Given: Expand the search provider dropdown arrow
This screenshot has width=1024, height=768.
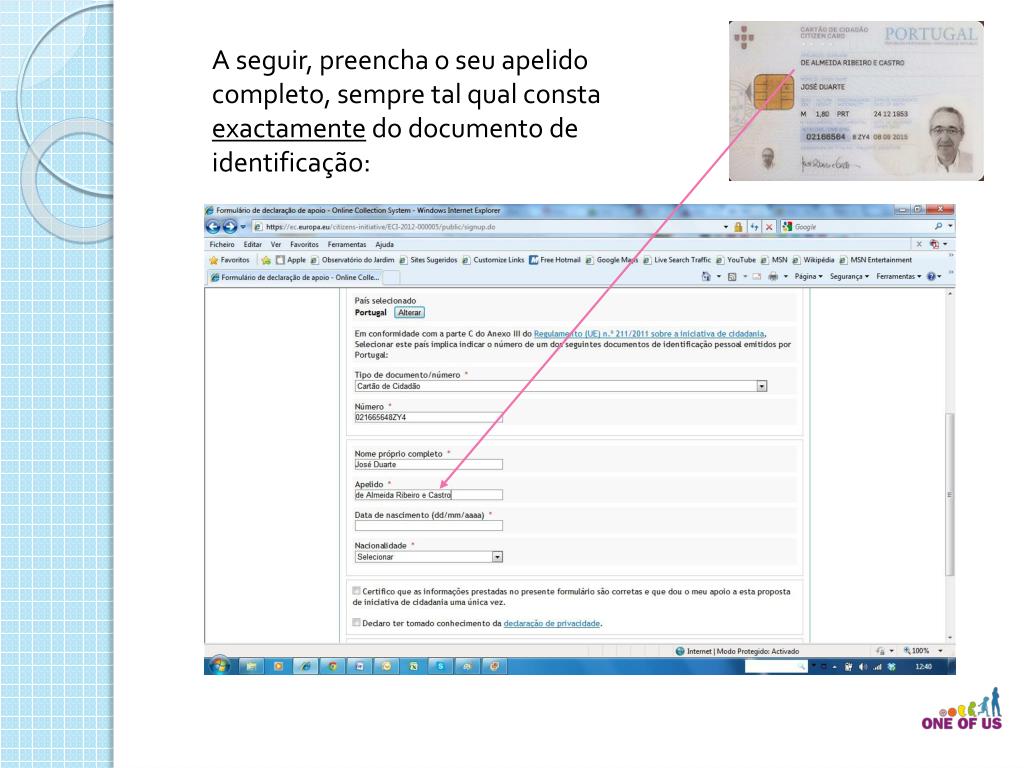Looking at the screenshot, I should pyautogui.click(x=950, y=226).
